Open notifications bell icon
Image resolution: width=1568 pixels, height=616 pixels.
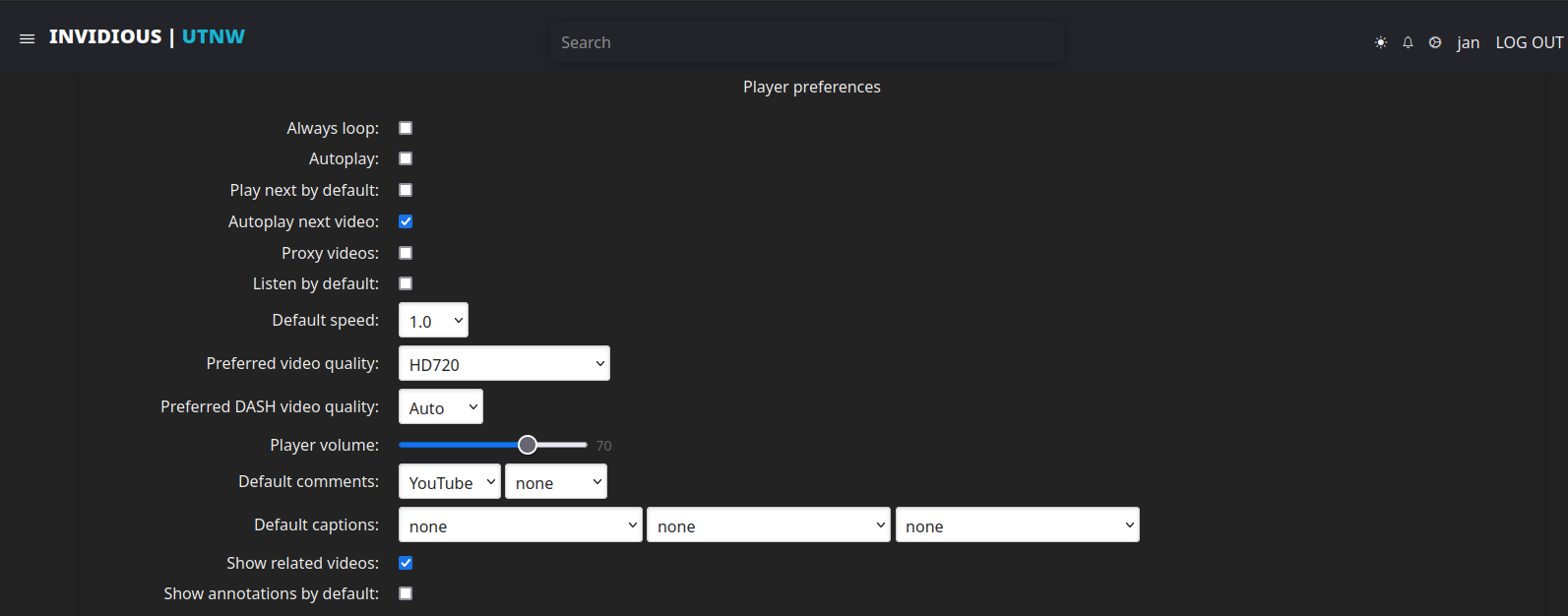click(1408, 42)
